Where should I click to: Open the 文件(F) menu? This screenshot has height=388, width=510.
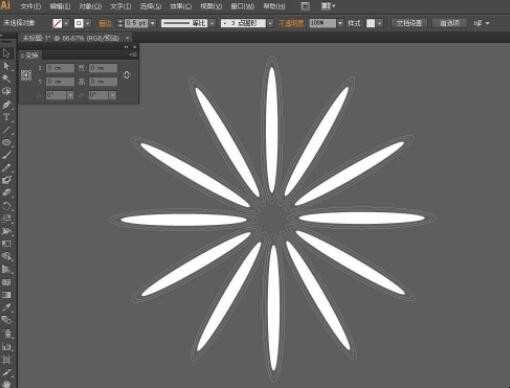click(x=31, y=6)
